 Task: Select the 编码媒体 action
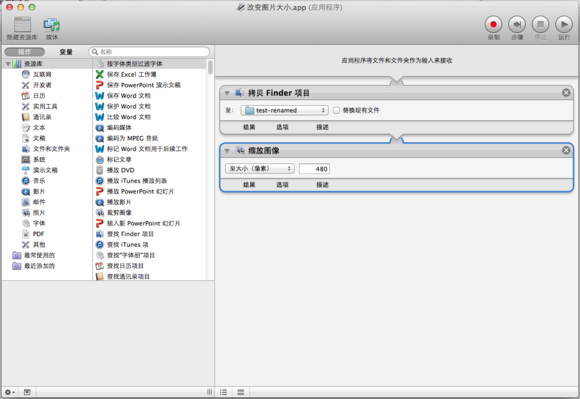(x=119, y=128)
